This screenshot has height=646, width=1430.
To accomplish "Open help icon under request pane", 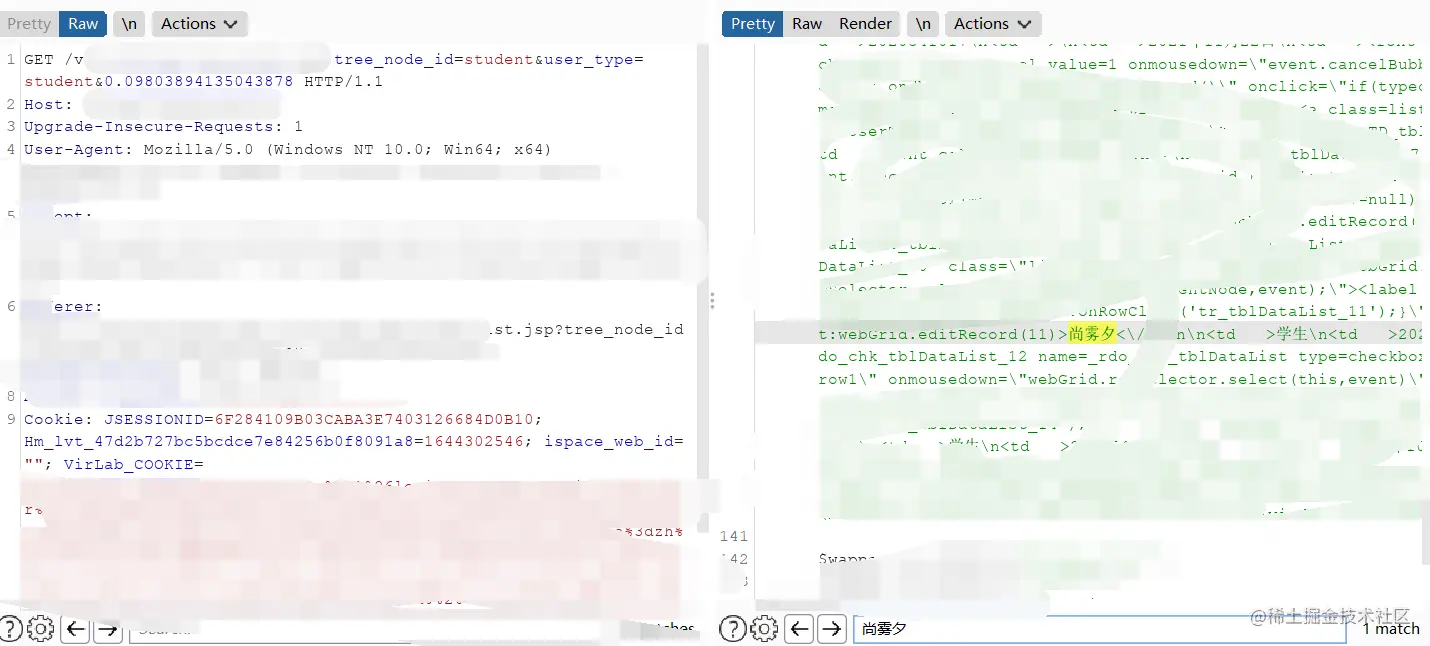I will 11,629.
